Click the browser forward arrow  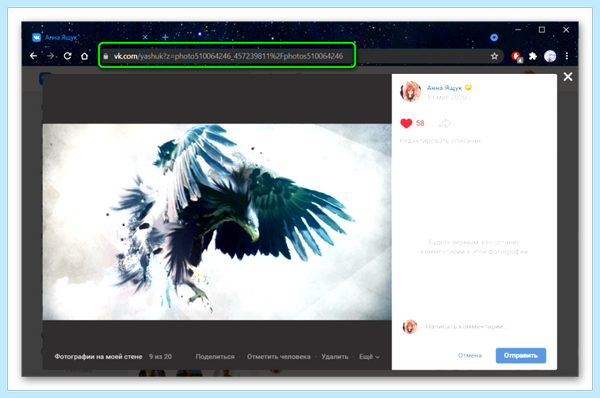[51, 56]
